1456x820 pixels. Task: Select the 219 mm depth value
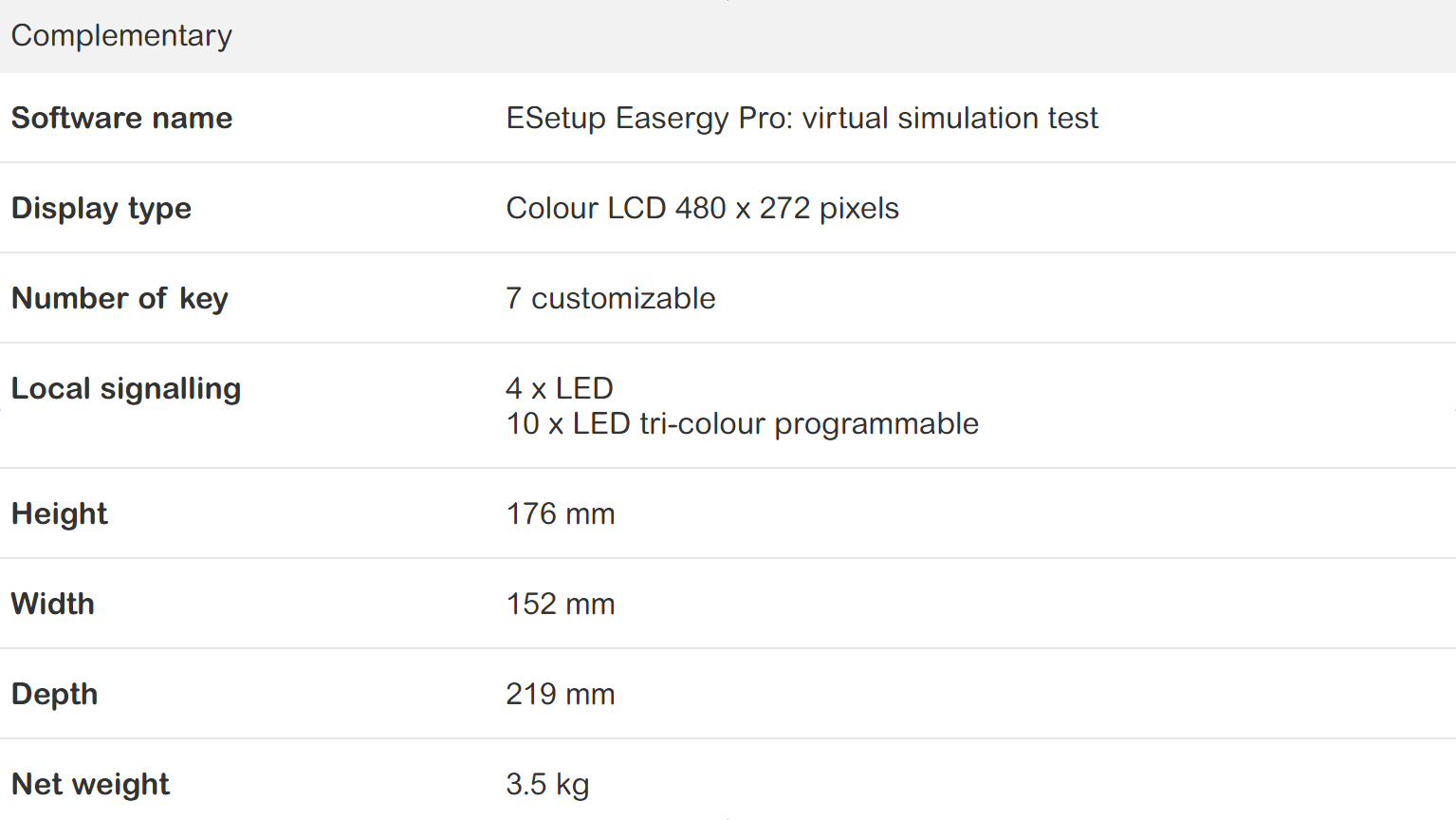click(560, 694)
